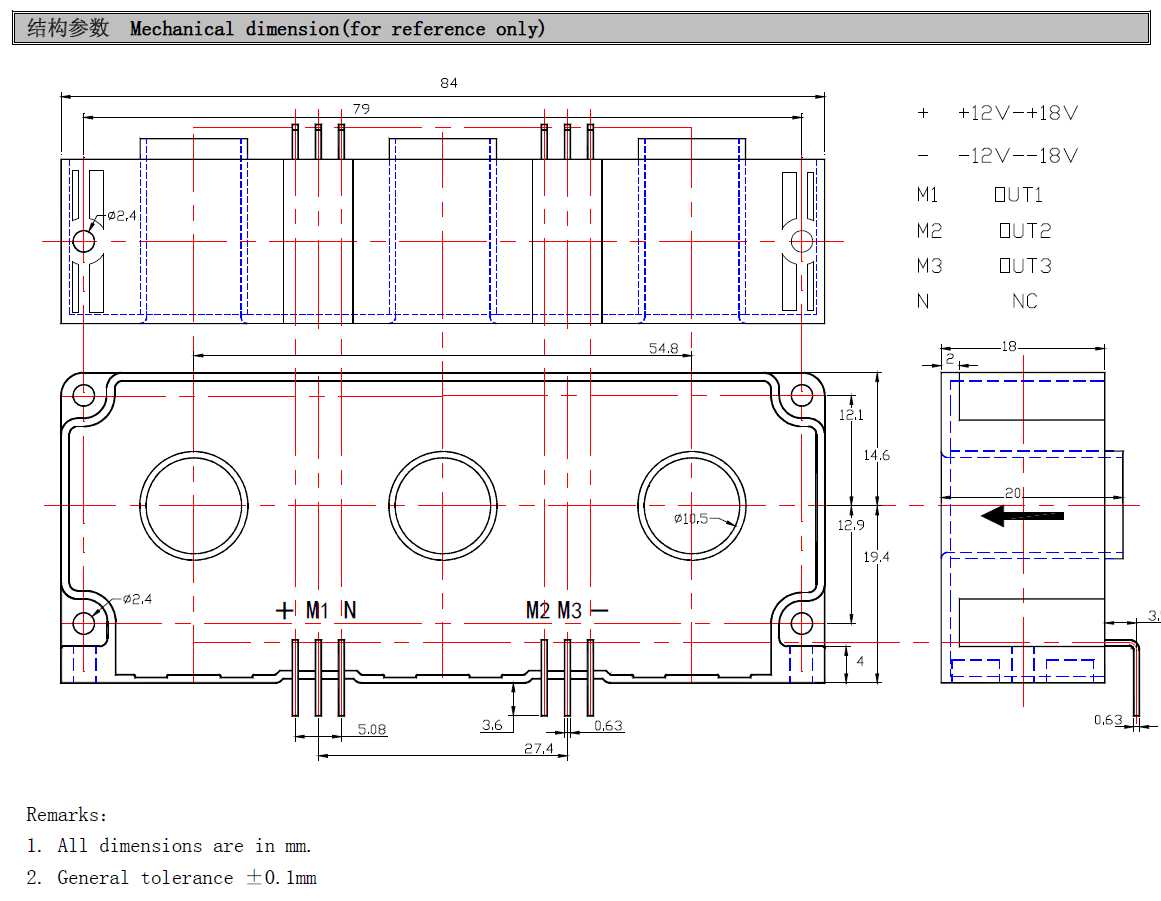Click the 5.08 pin pitch dimension
This screenshot has width=1161, height=901.
click(371, 729)
